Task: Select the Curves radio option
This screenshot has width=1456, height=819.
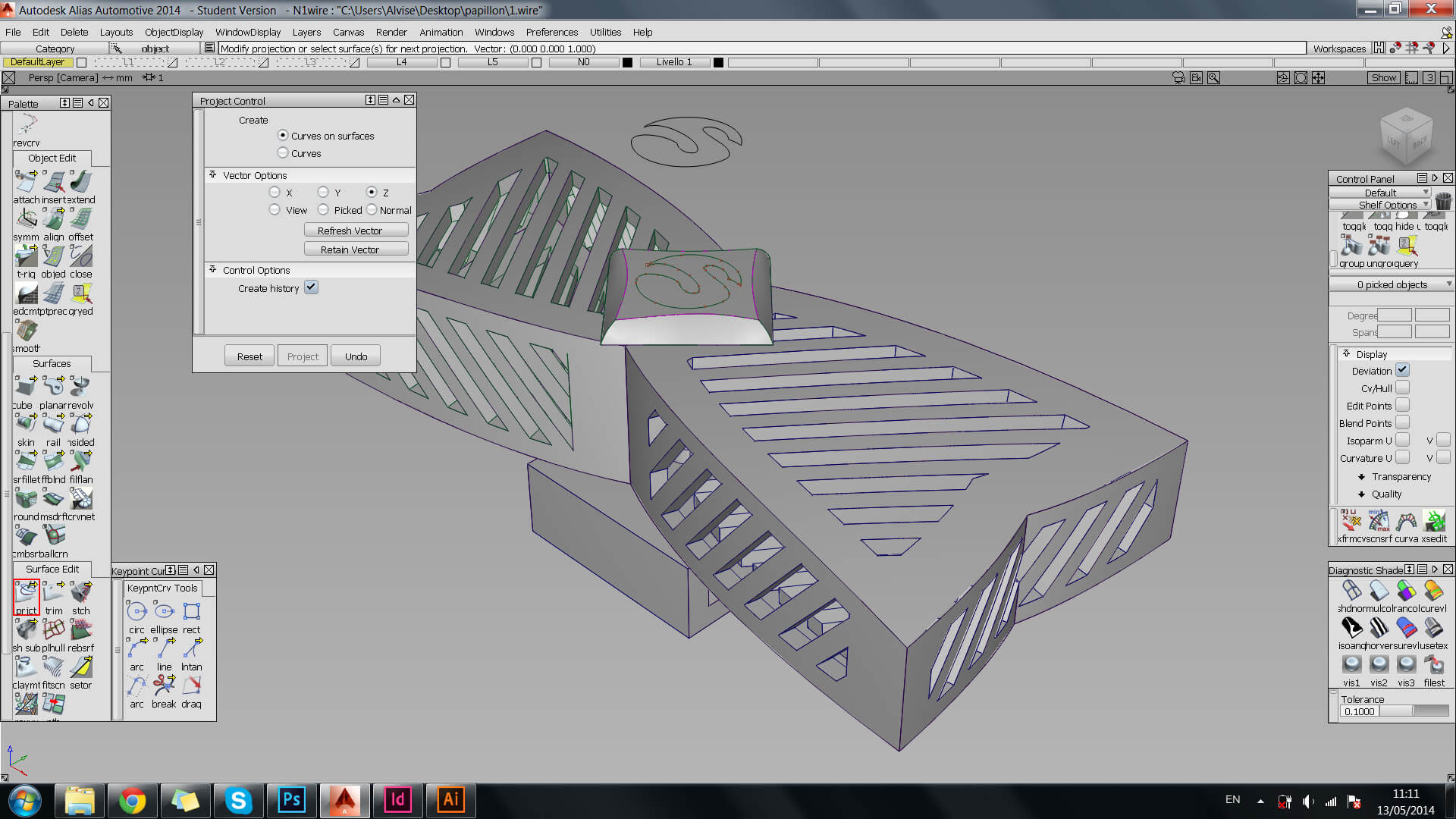Action: pyautogui.click(x=283, y=153)
